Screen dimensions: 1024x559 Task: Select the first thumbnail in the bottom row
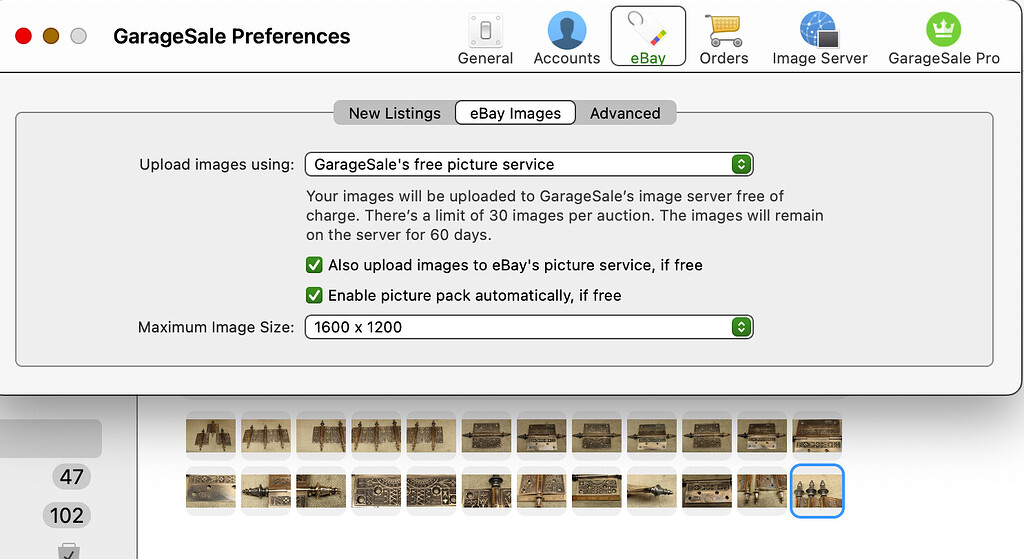click(211, 491)
